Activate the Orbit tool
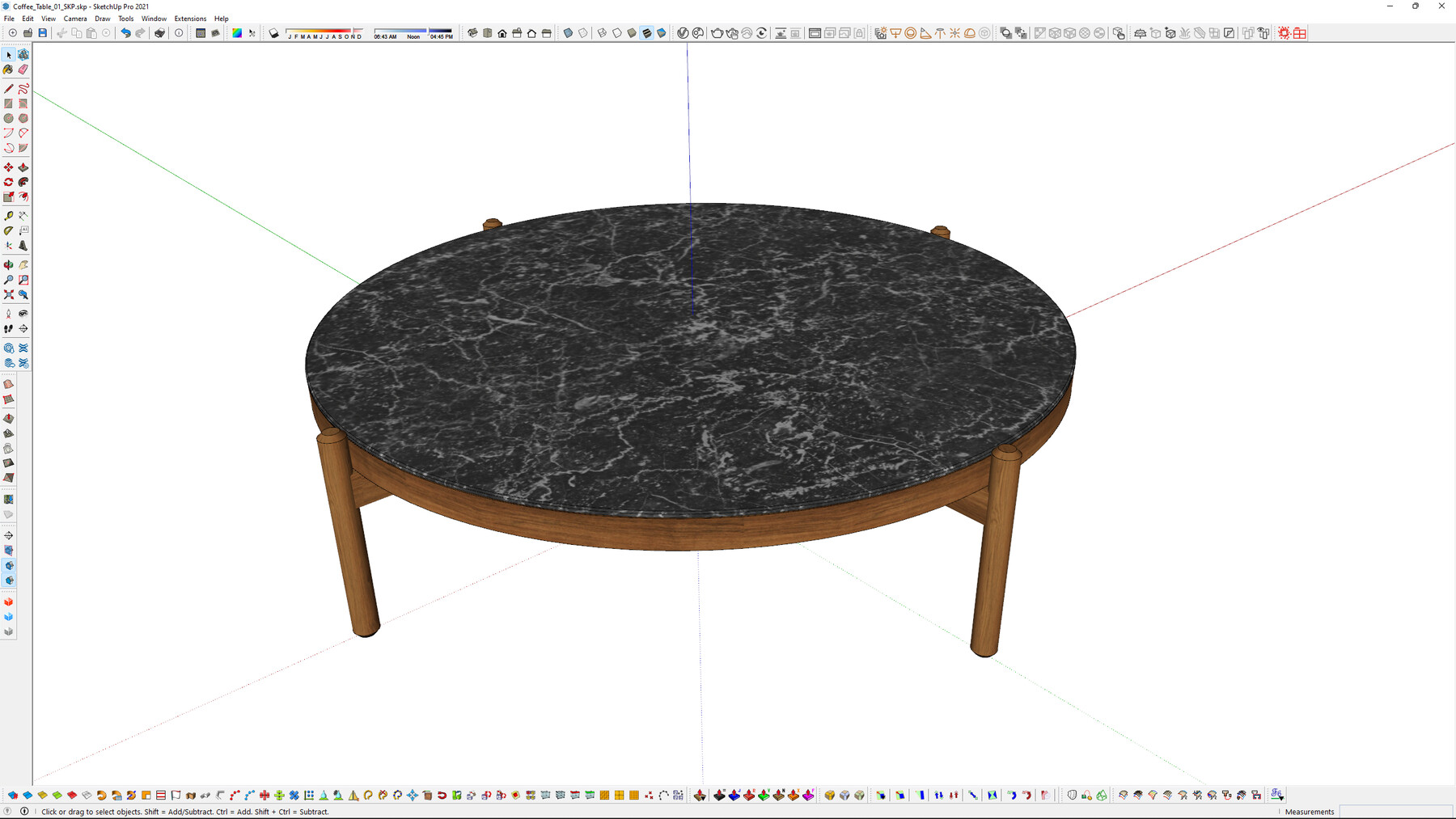The width and height of the screenshot is (1456, 819). tap(8, 264)
